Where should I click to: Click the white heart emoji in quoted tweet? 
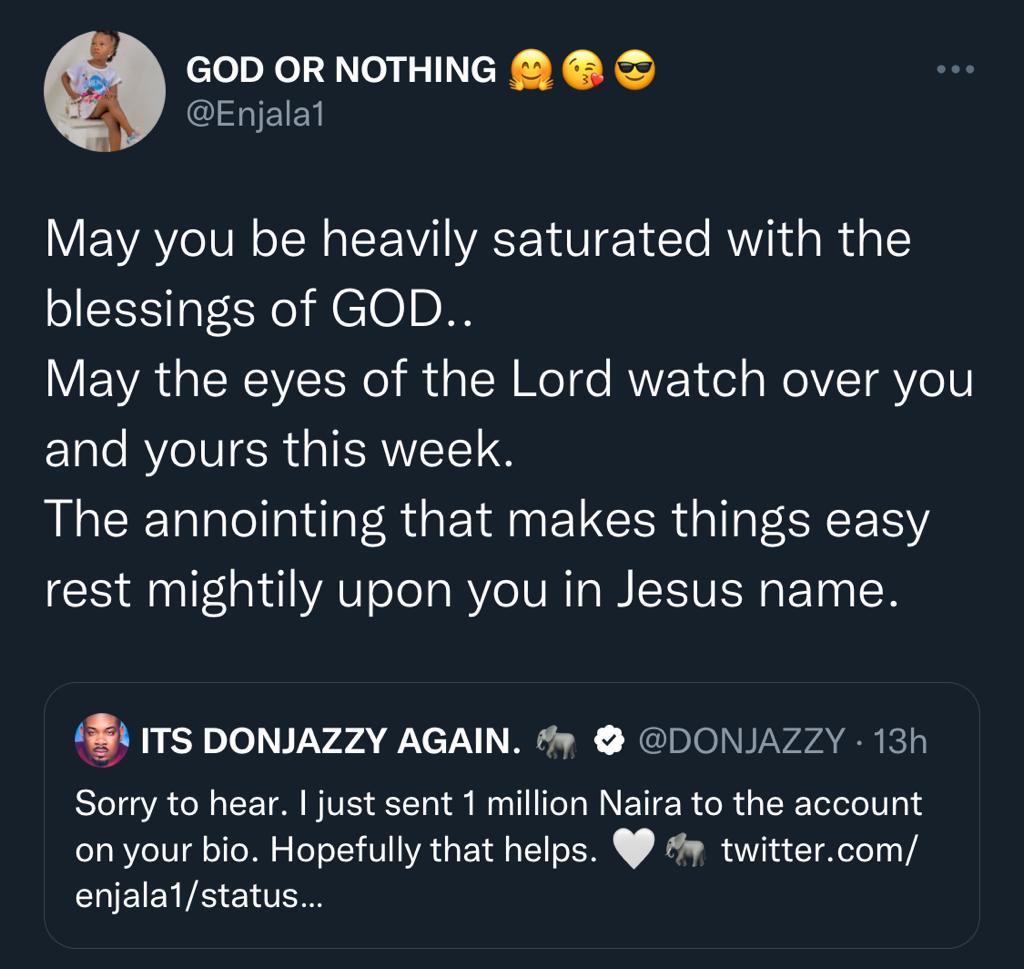(633, 850)
